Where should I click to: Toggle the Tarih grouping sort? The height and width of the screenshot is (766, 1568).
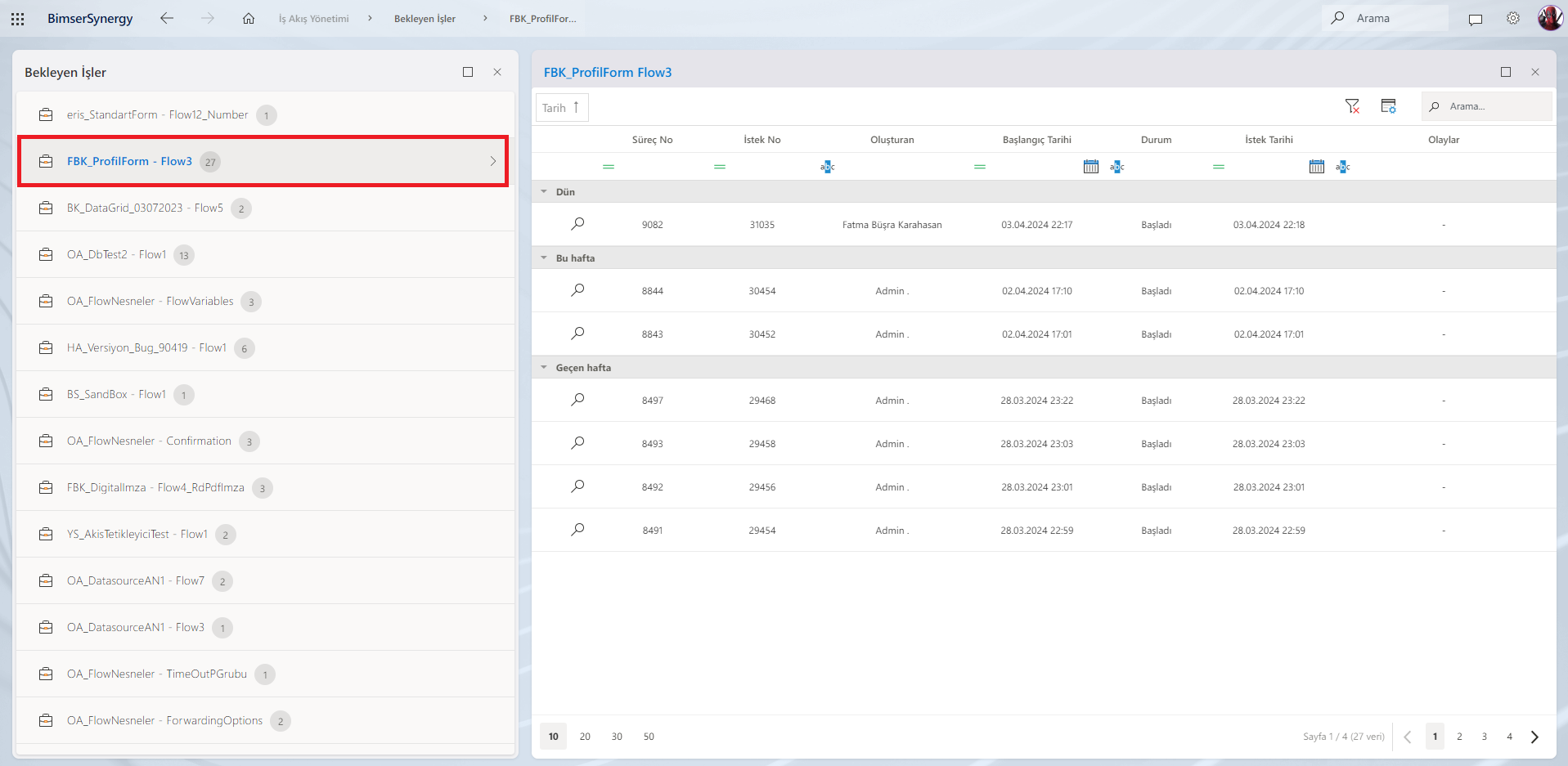coord(562,108)
